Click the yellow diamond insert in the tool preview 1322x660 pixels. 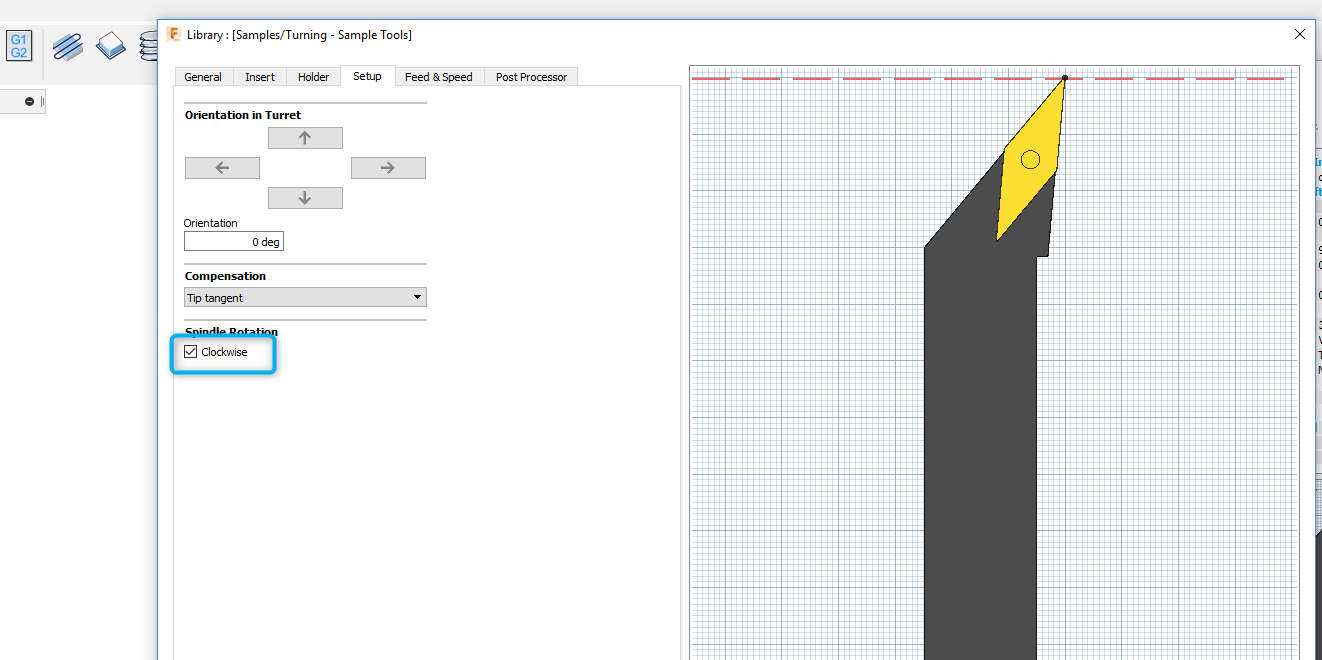click(x=1028, y=160)
